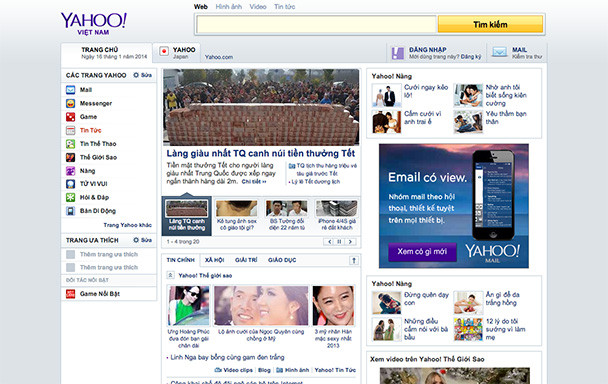Click the Mail envelope icon in header

click(499, 52)
